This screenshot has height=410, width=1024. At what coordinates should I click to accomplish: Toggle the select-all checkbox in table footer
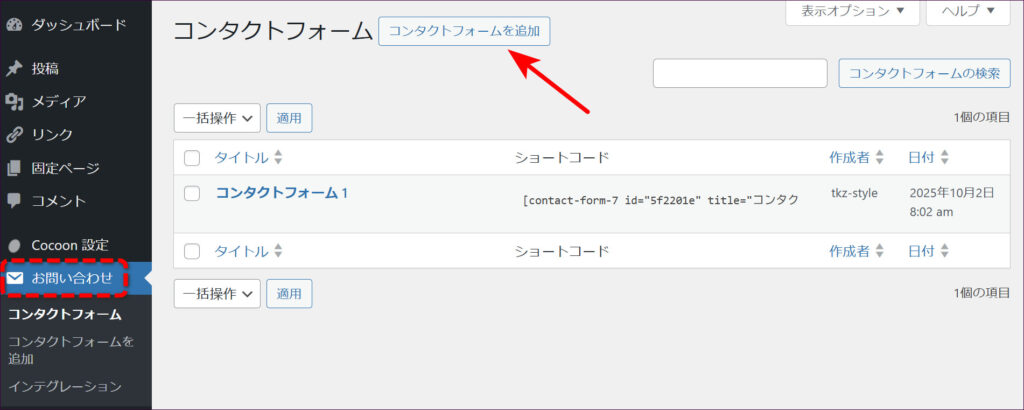click(192, 252)
